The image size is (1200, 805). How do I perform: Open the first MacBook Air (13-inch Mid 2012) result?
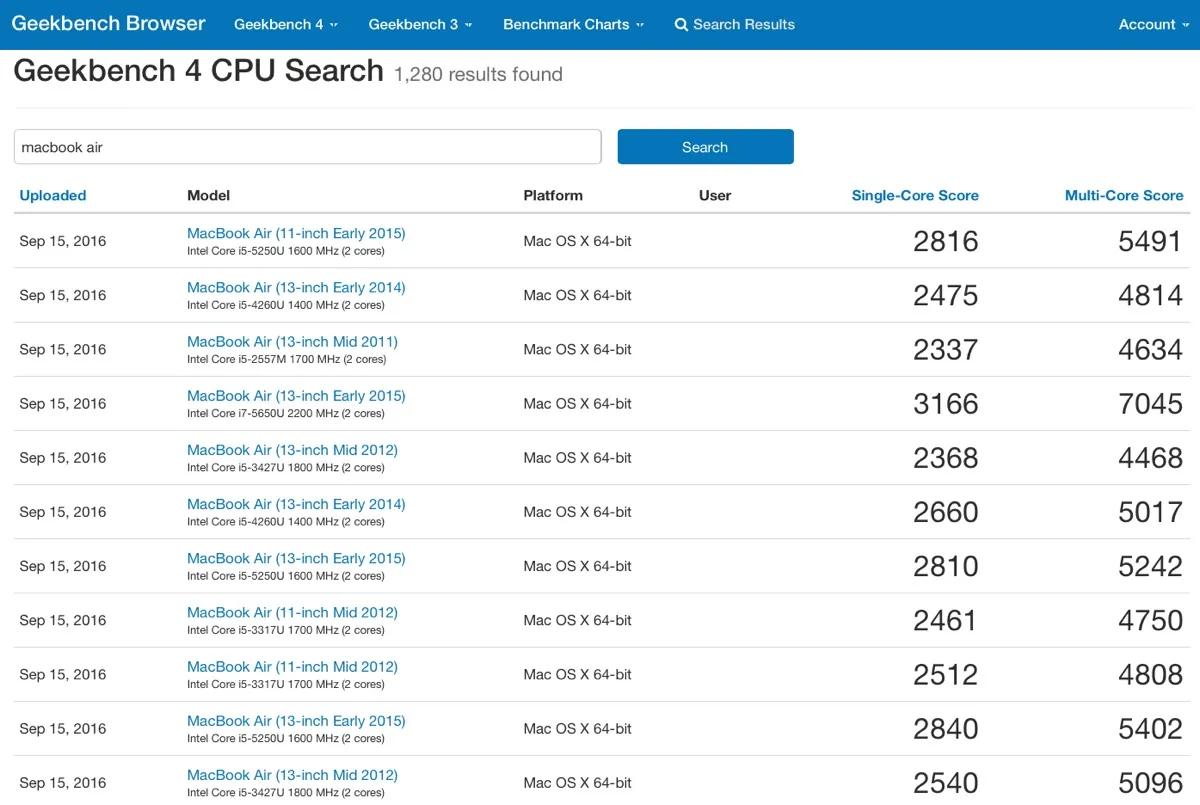point(292,450)
